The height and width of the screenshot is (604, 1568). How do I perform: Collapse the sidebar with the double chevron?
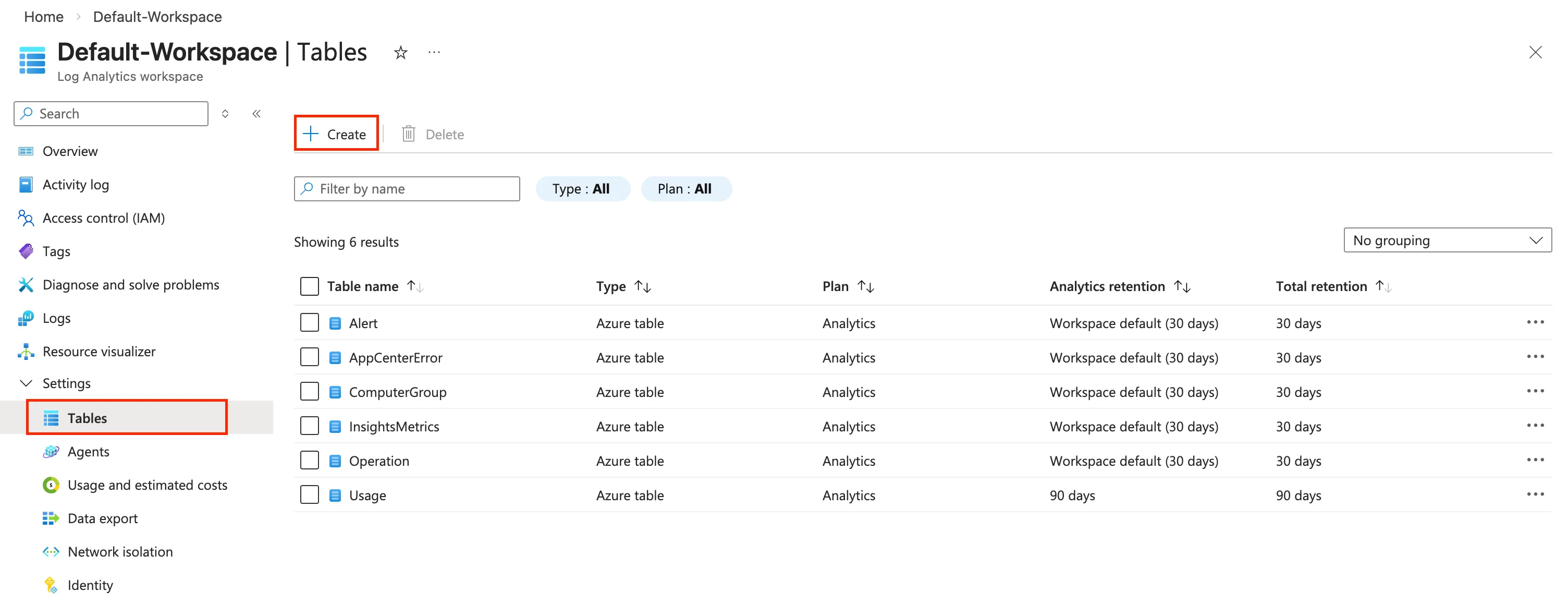[257, 114]
